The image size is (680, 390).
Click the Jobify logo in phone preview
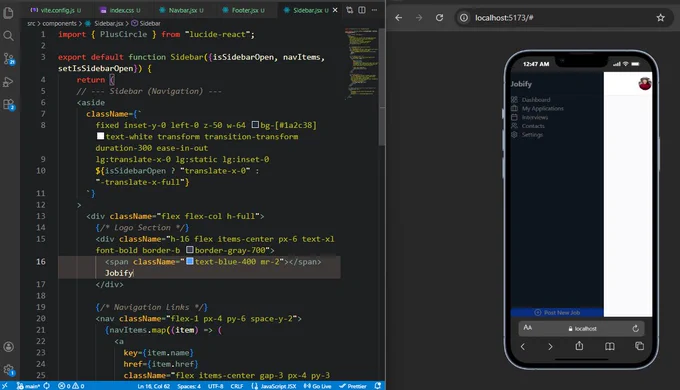[521, 84]
